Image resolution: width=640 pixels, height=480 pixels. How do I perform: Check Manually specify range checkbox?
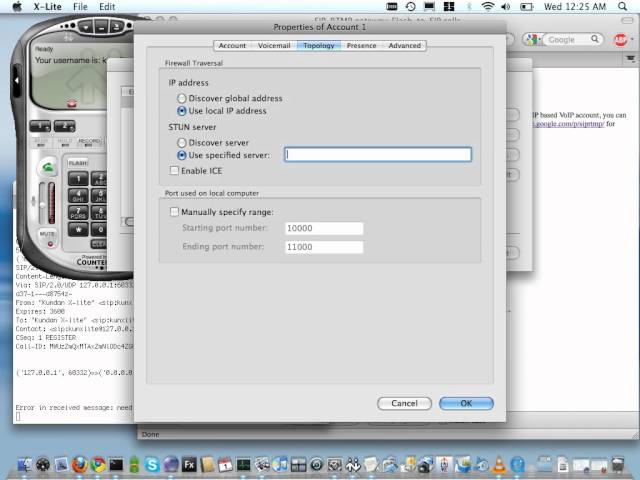coord(174,212)
